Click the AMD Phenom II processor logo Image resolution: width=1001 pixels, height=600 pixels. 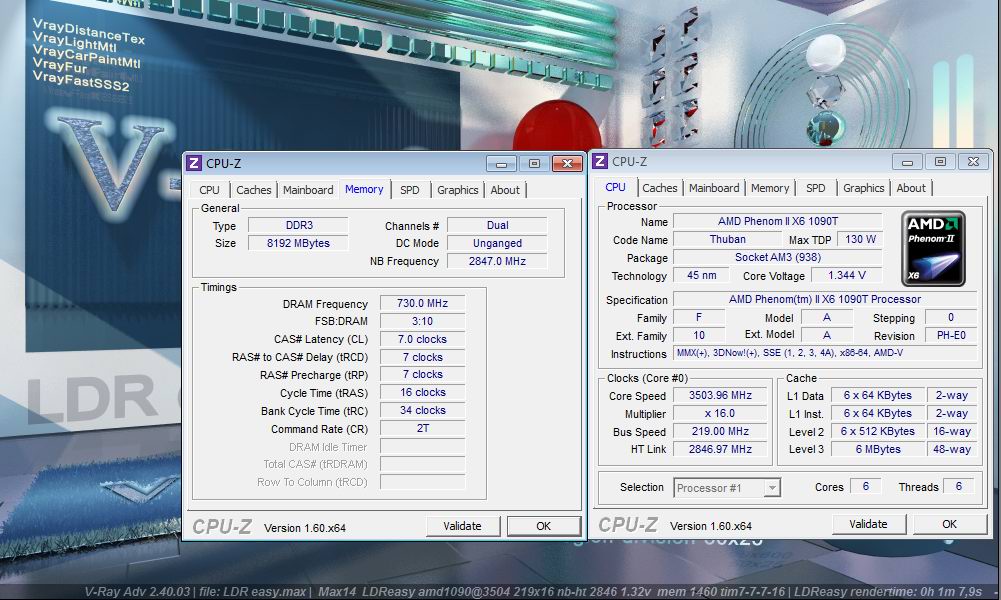pos(933,248)
